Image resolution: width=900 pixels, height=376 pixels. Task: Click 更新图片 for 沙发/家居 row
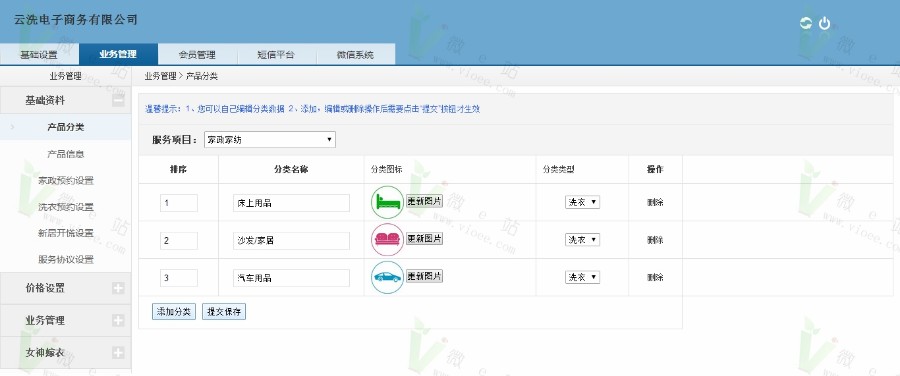point(424,238)
